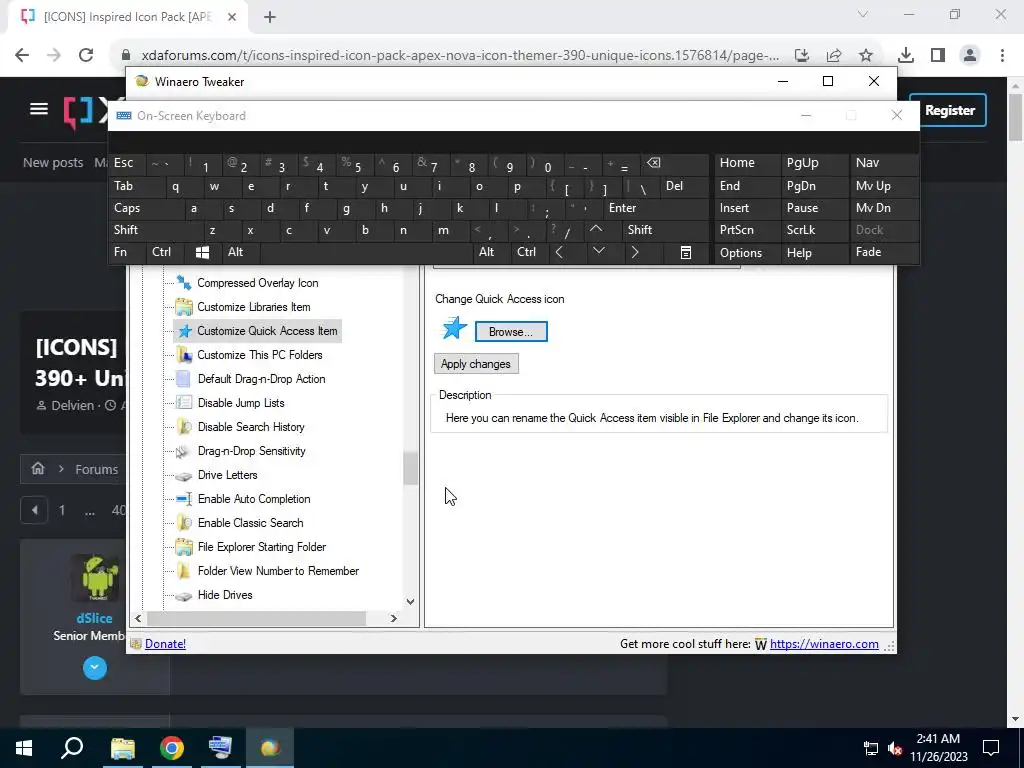Click the Enter key on On-Screen Keyboard
This screenshot has width=1024, height=768.
654,208
